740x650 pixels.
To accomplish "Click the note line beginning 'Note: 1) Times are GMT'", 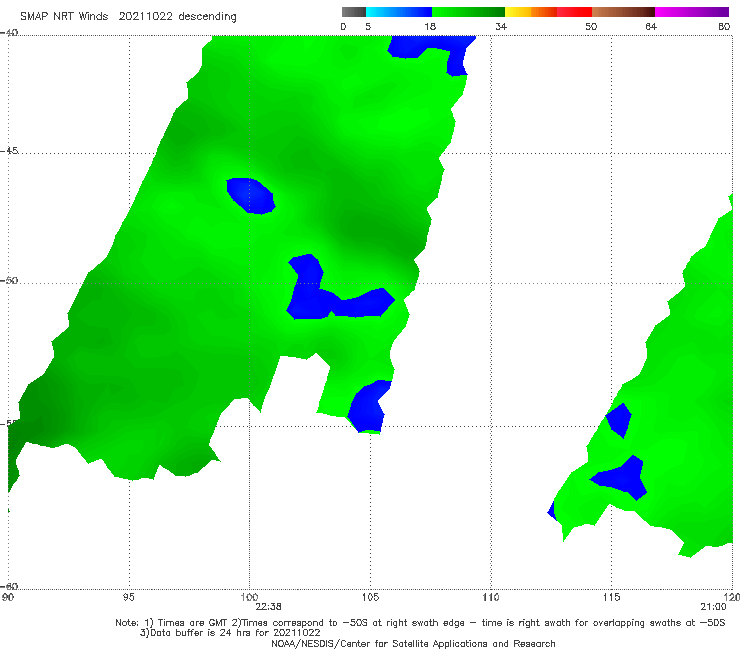I will [420, 623].
